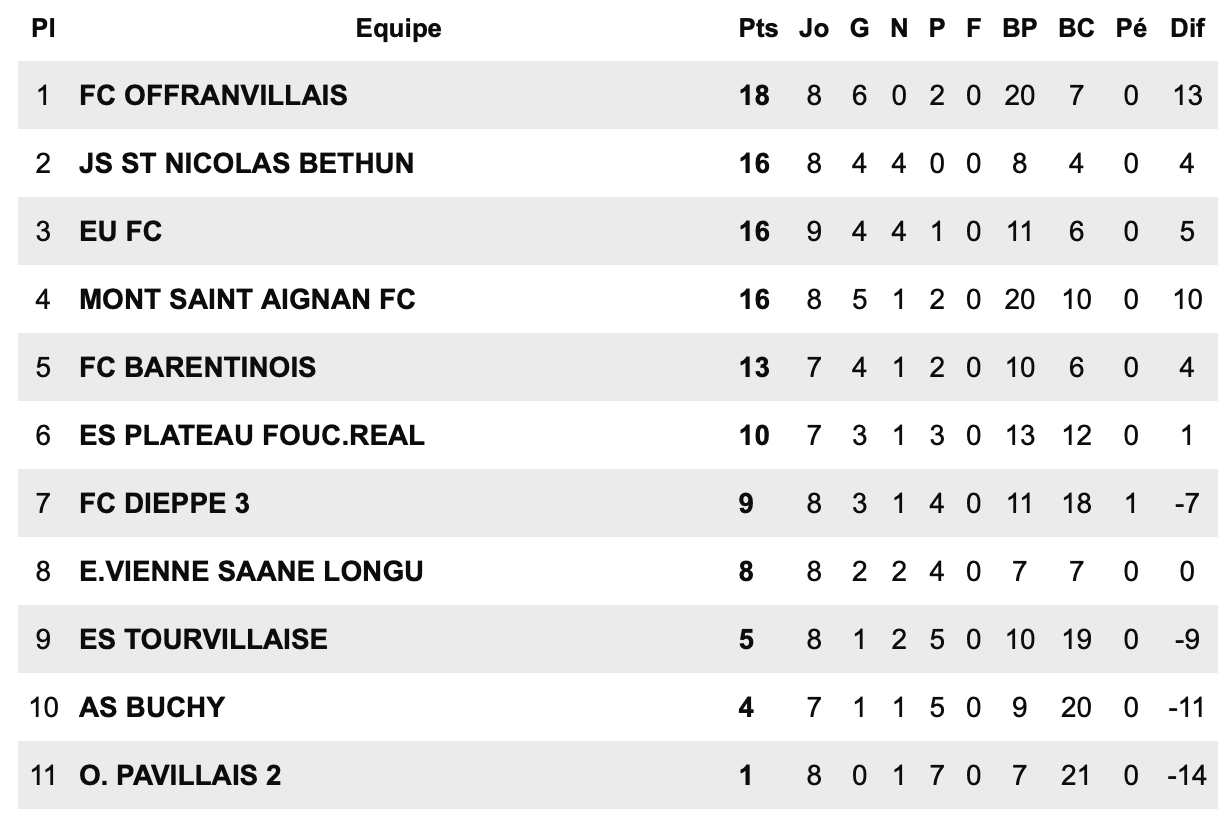This screenshot has width=1230, height=824.
Task: Click the FC BARENTINOIS team name
Action: (197, 367)
